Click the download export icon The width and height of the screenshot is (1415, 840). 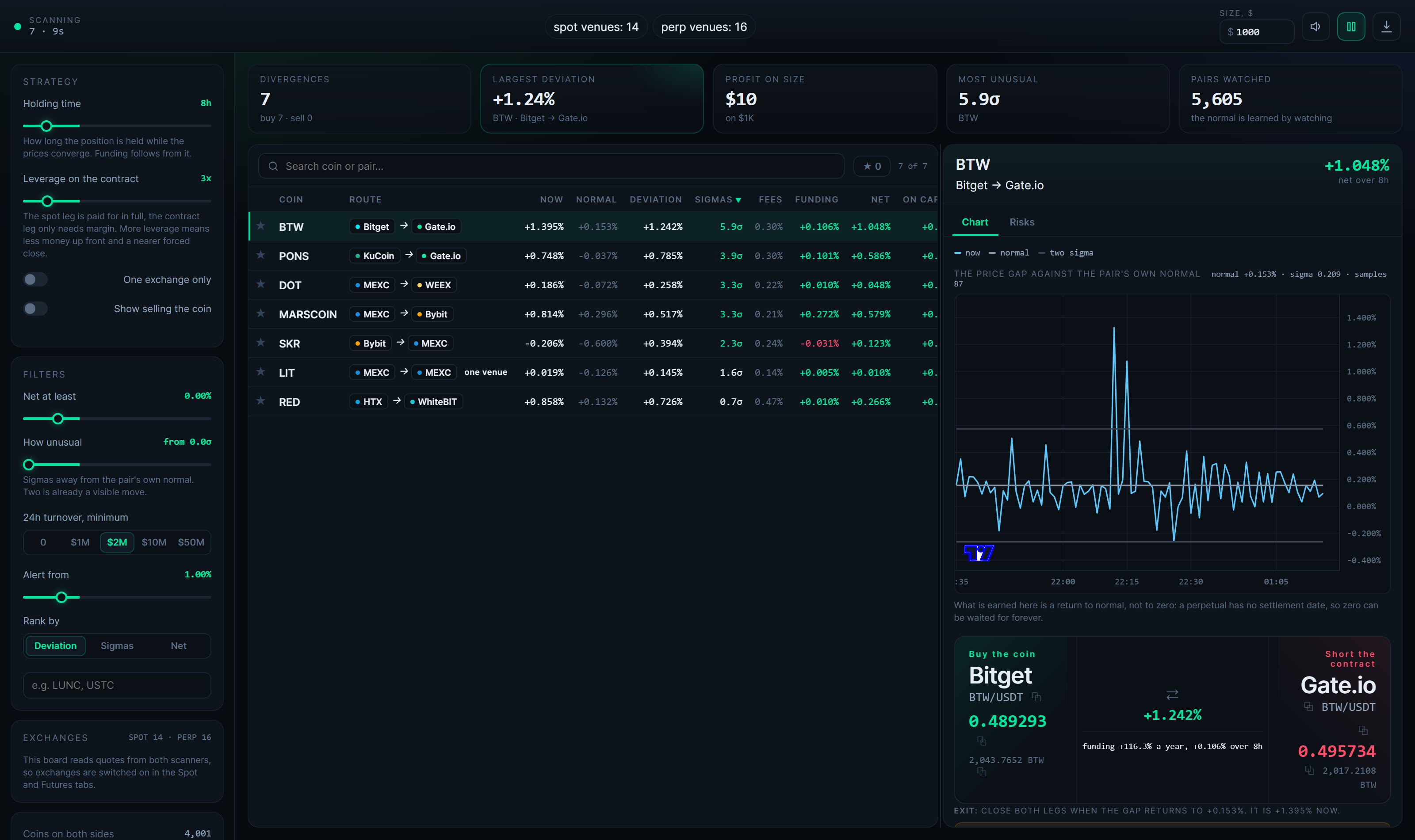coord(1387,27)
